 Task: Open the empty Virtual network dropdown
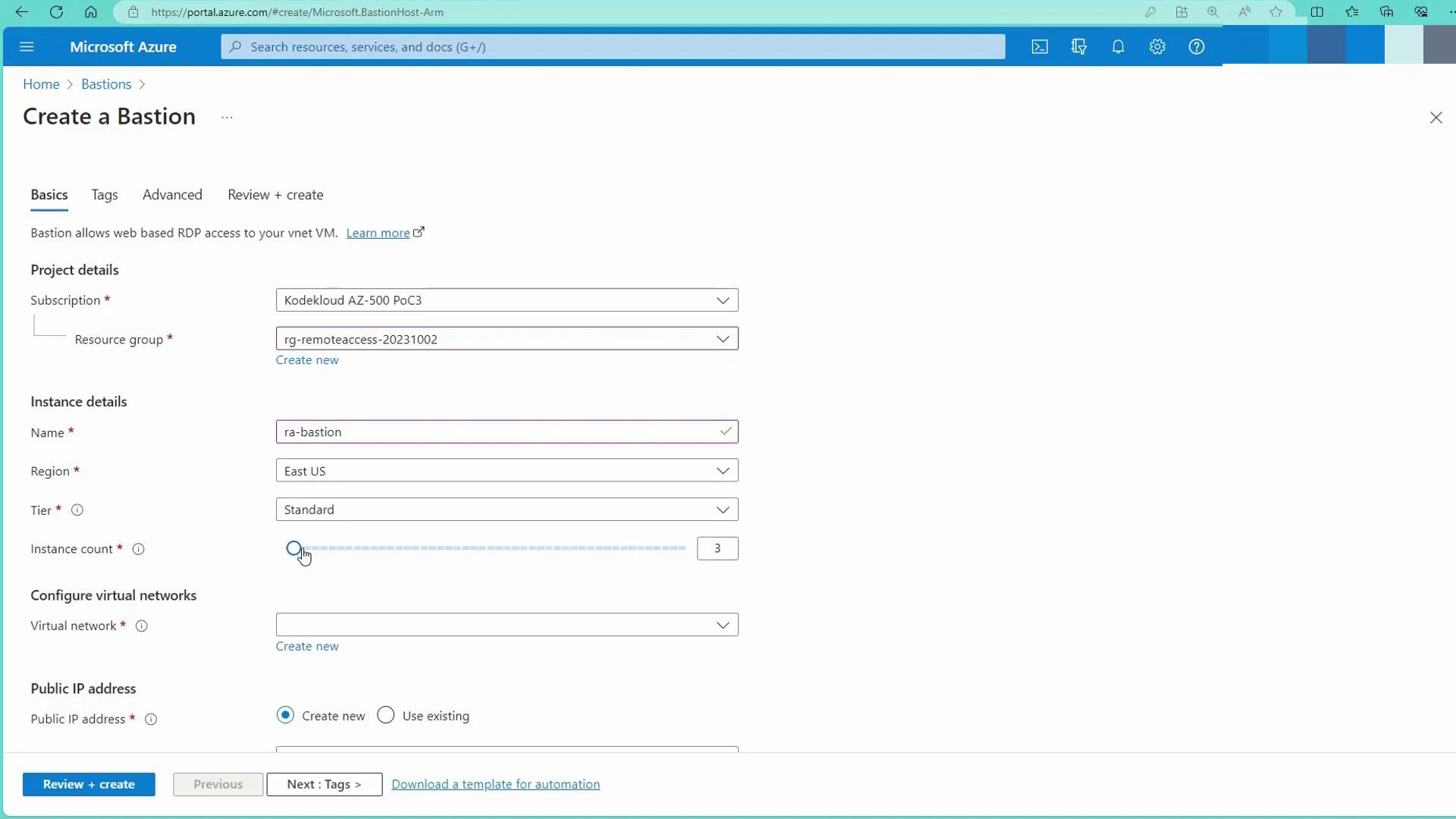(x=507, y=625)
